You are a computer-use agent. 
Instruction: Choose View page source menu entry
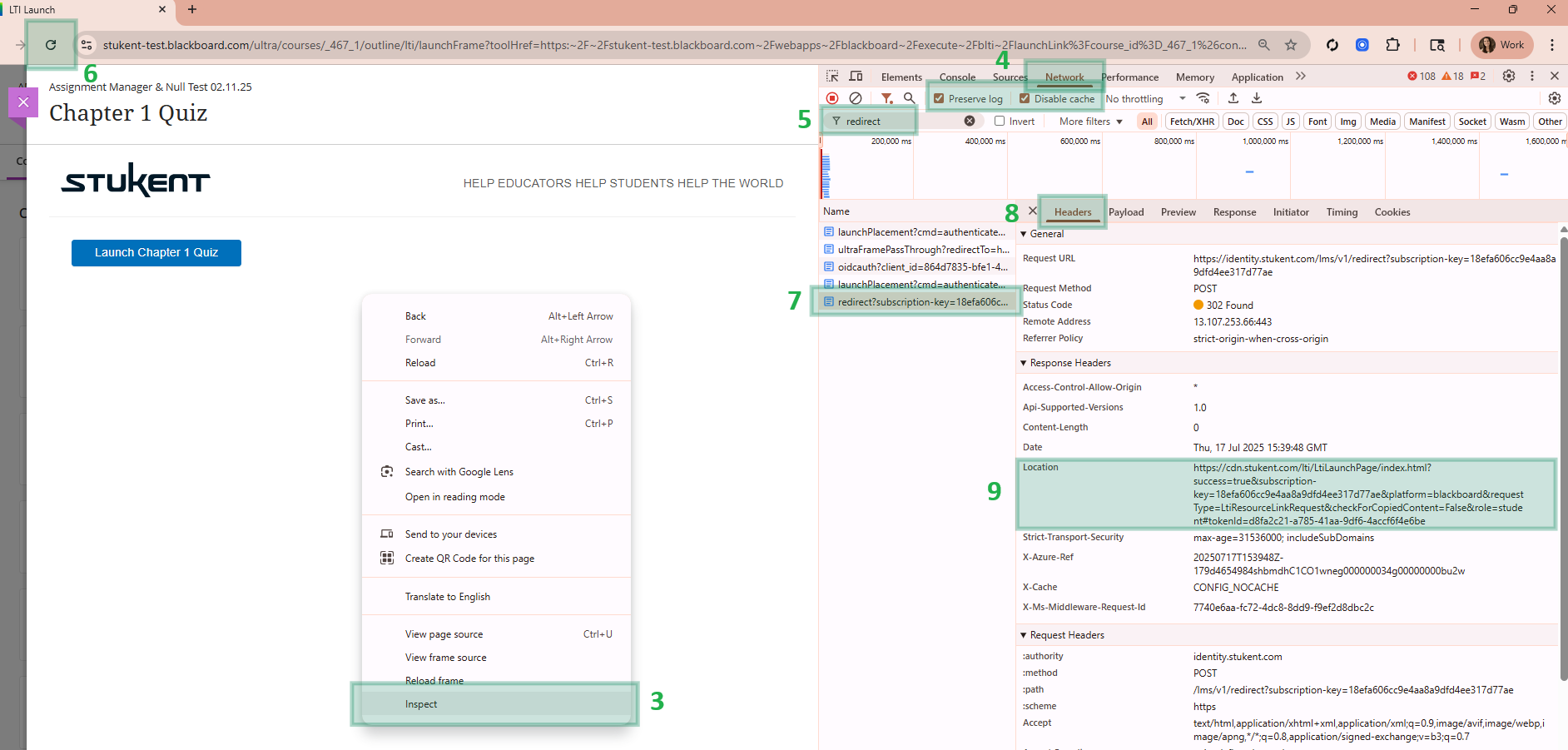(x=495, y=634)
